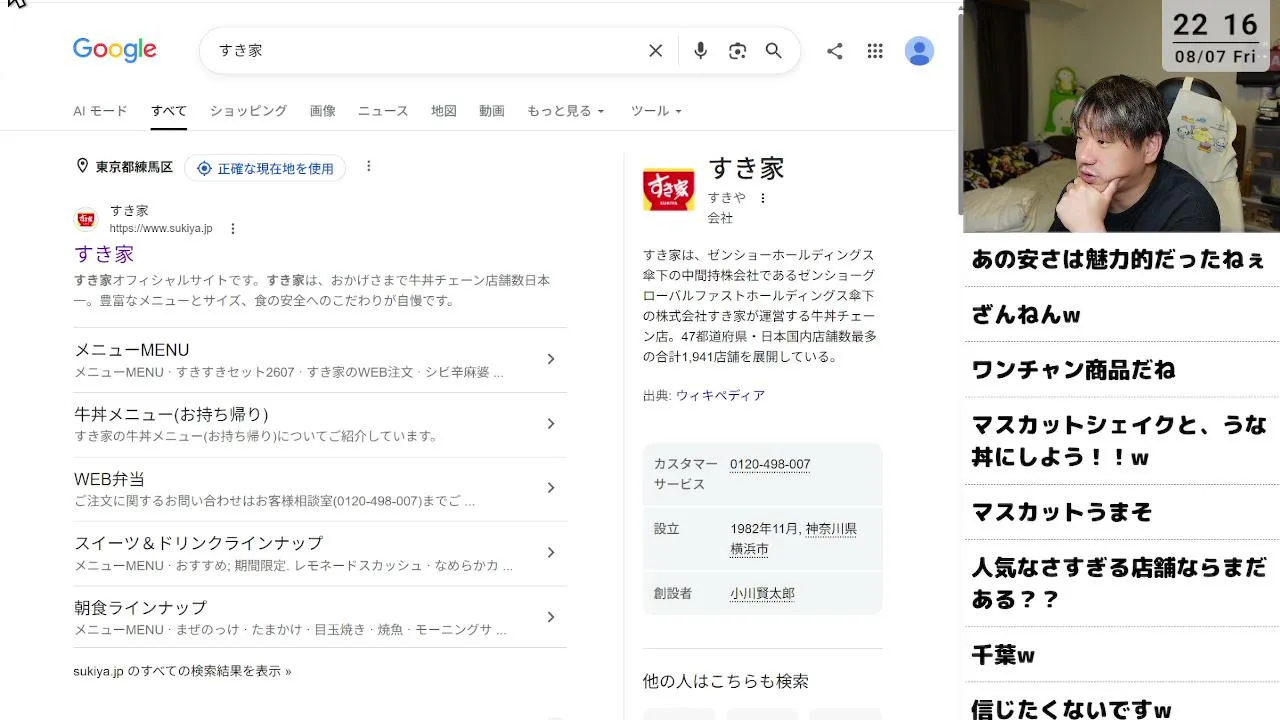Expand the WEB弁当 sitelink arrow

coord(551,488)
